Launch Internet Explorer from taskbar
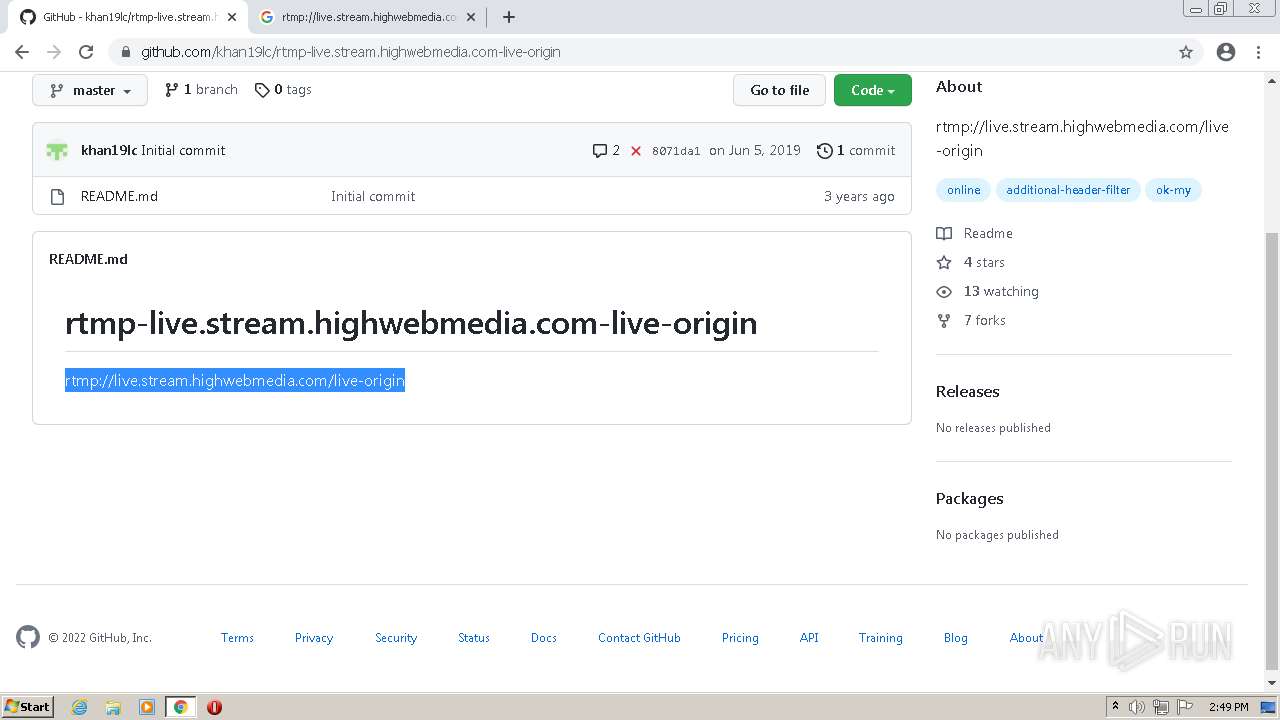 point(80,707)
